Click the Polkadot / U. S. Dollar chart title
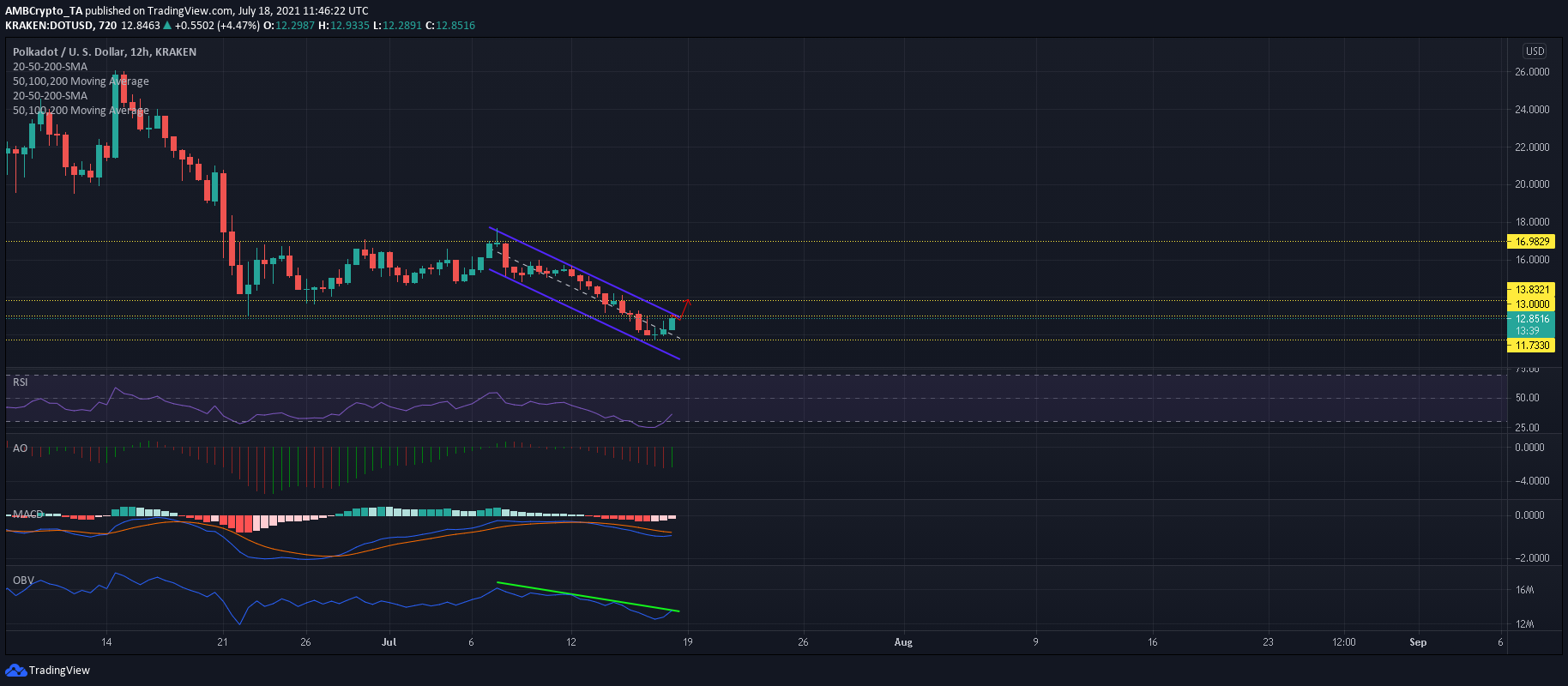This screenshot has height=686, width=1568. click(x=104, y=52)
